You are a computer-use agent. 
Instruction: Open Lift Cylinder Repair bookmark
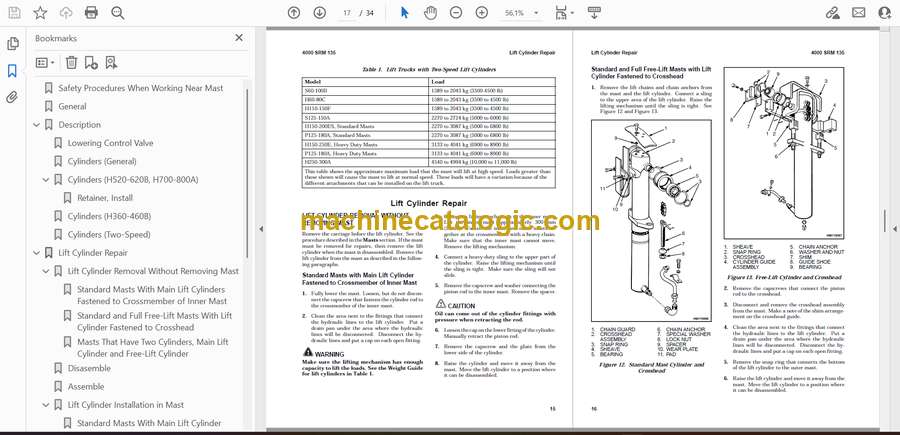point(93,253)
